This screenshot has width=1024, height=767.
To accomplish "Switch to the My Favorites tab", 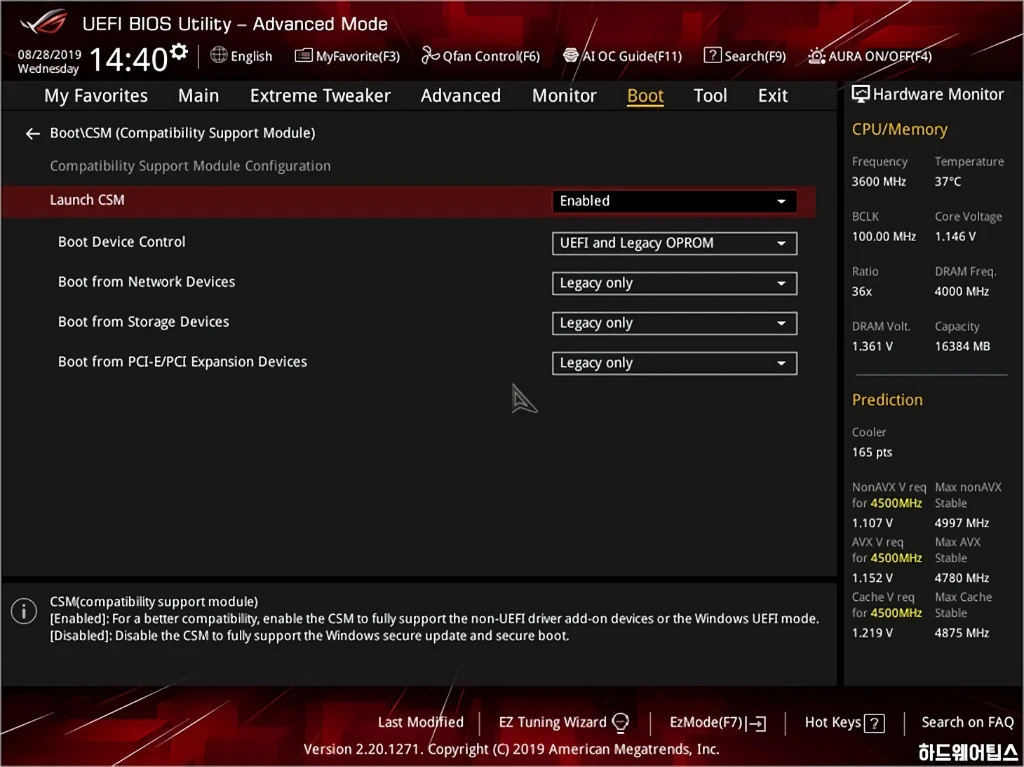I will click(96, 95).
